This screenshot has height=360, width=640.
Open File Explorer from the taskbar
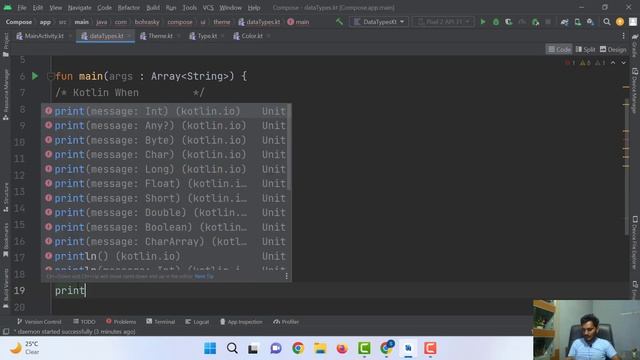point(320,348)
